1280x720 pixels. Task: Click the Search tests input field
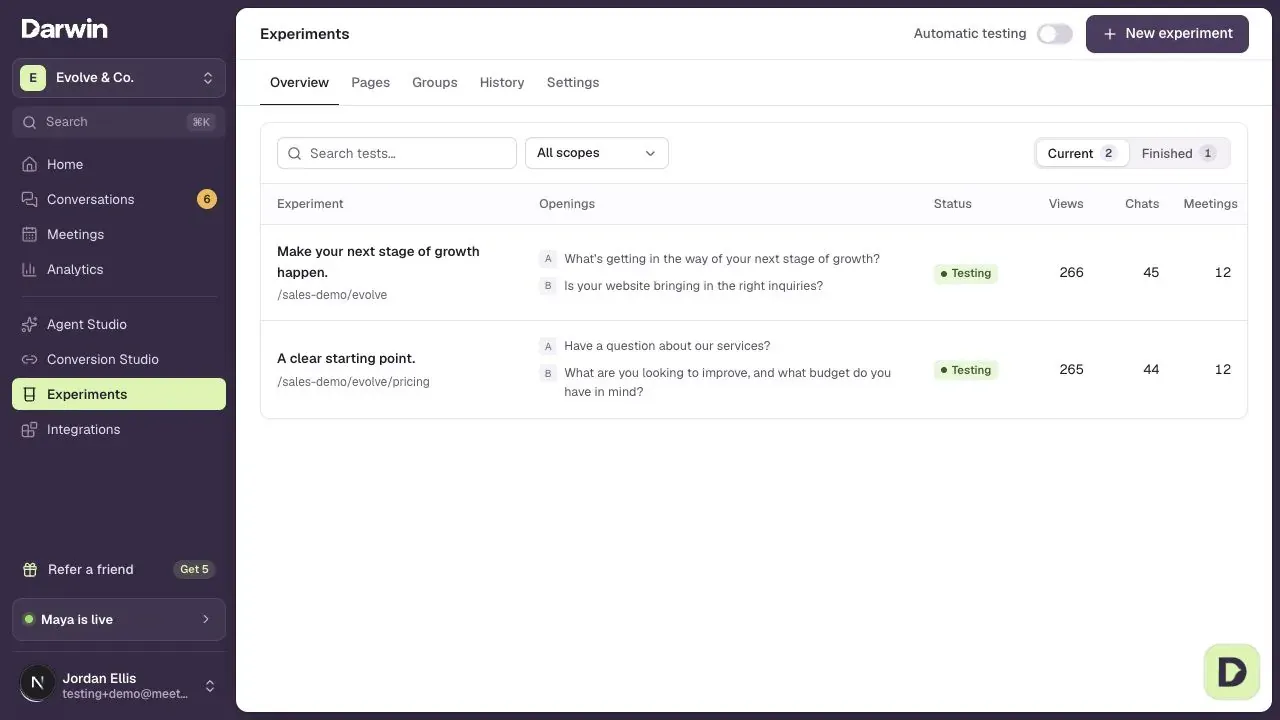point(397,153)
